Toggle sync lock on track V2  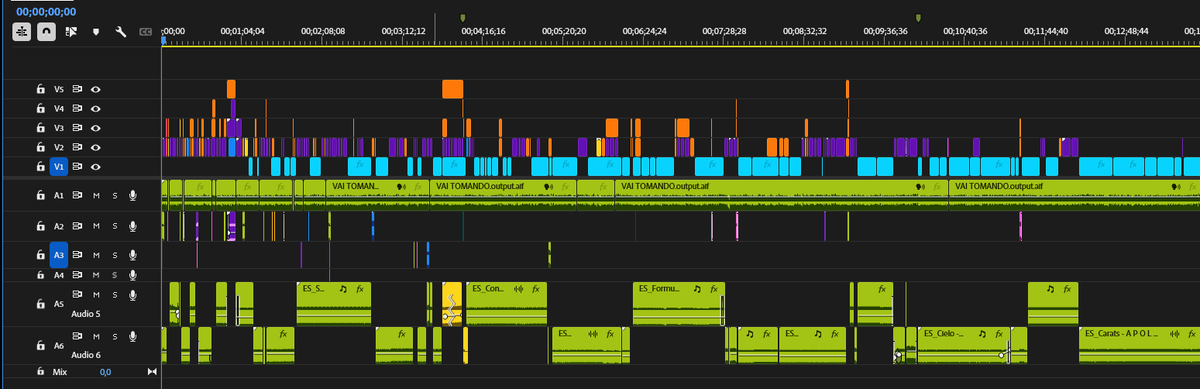77,147
